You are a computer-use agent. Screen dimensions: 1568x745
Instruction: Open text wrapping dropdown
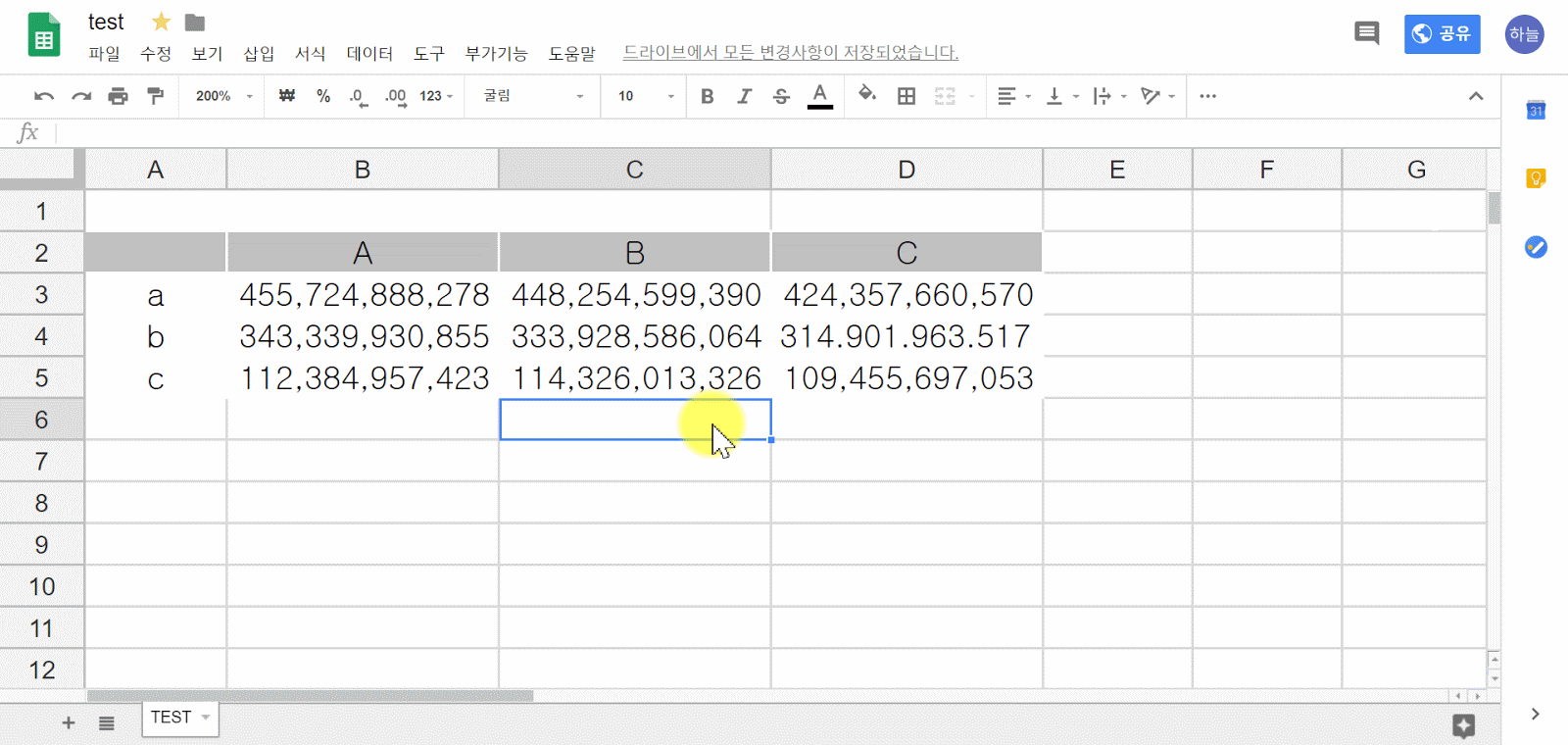(1109, 96)
